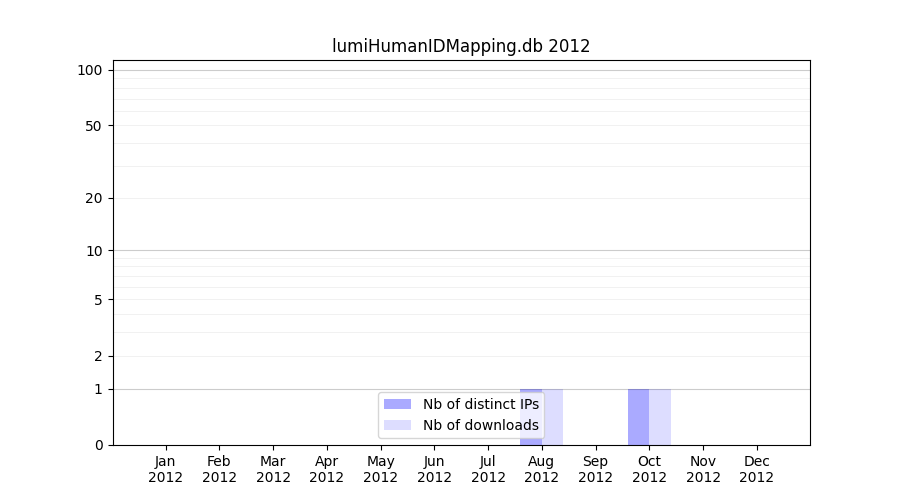
Task: Click the August downloads bar
Action: [553, 417]
